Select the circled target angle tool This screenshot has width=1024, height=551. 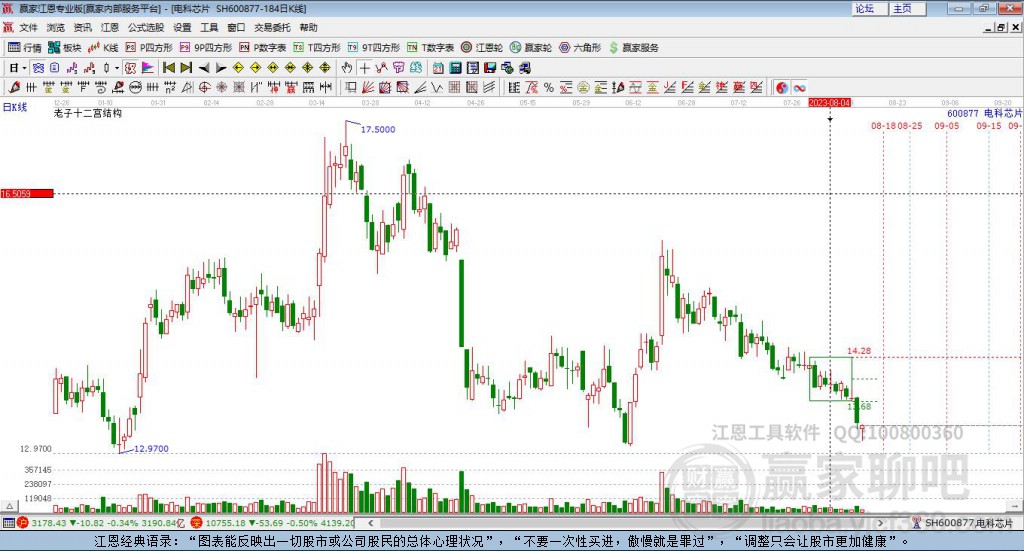[204, 87]
